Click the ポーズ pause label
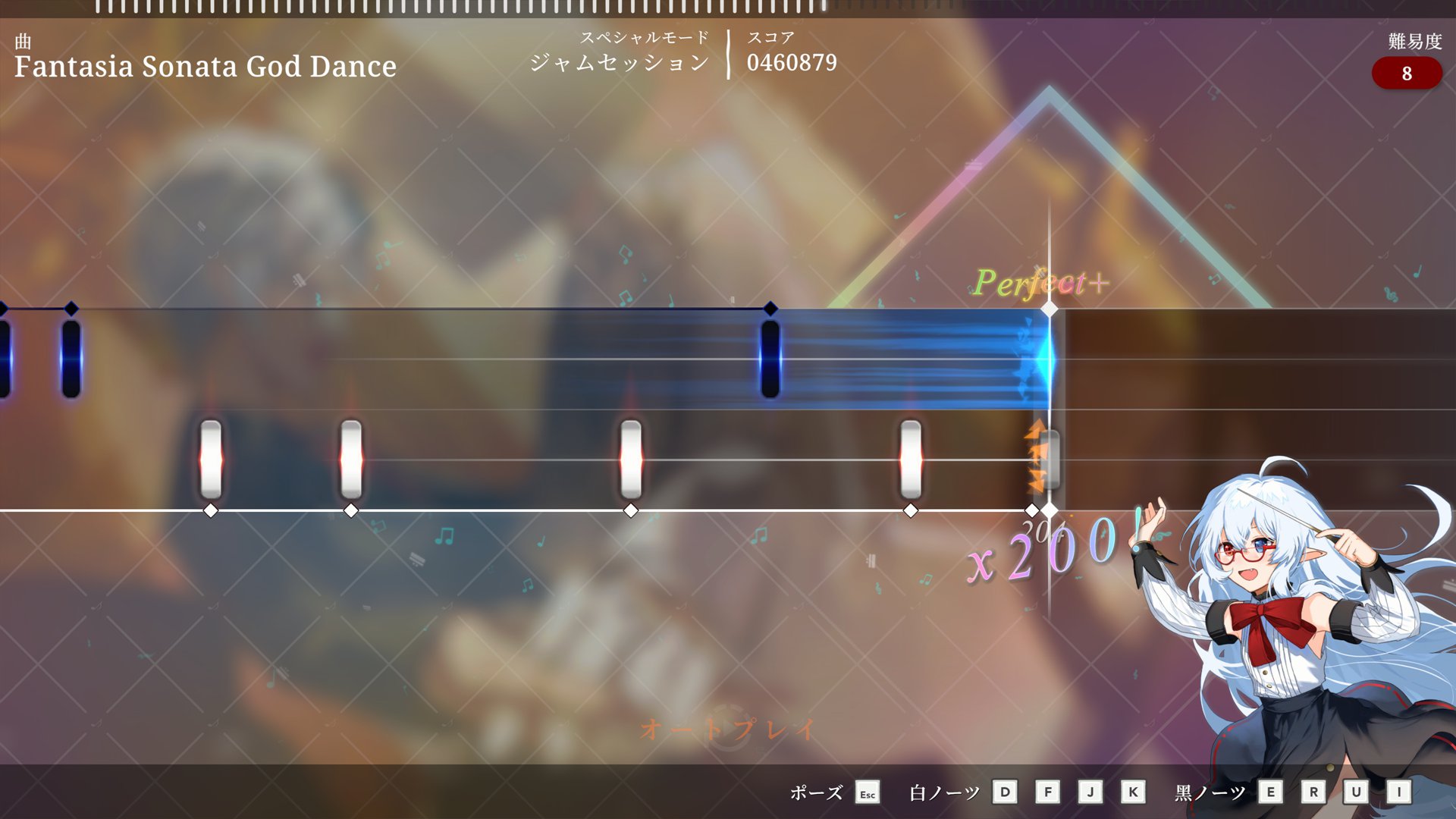1456x819 pixels. (816, 793)
